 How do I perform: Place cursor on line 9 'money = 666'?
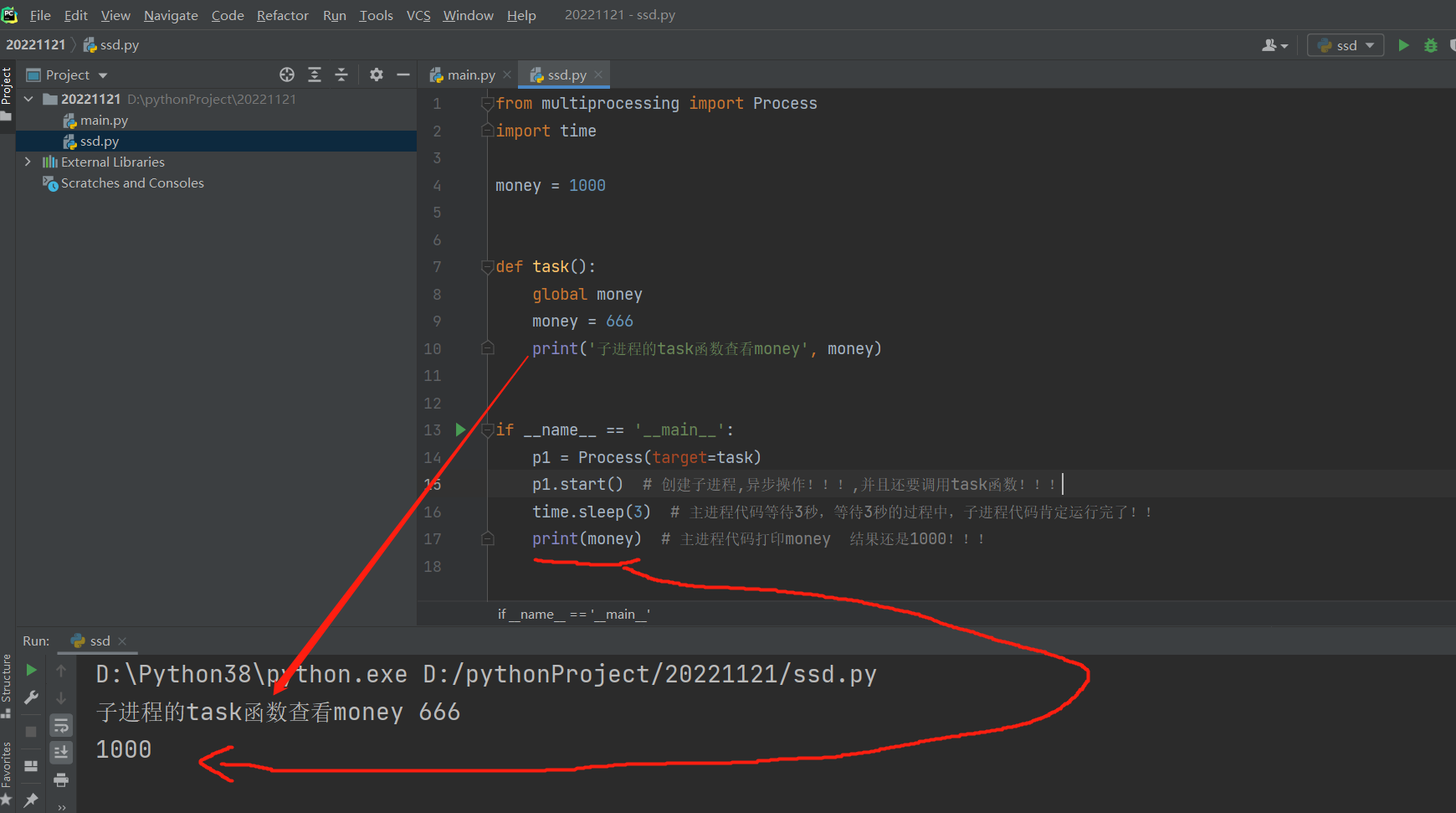(x=582, y=322)
